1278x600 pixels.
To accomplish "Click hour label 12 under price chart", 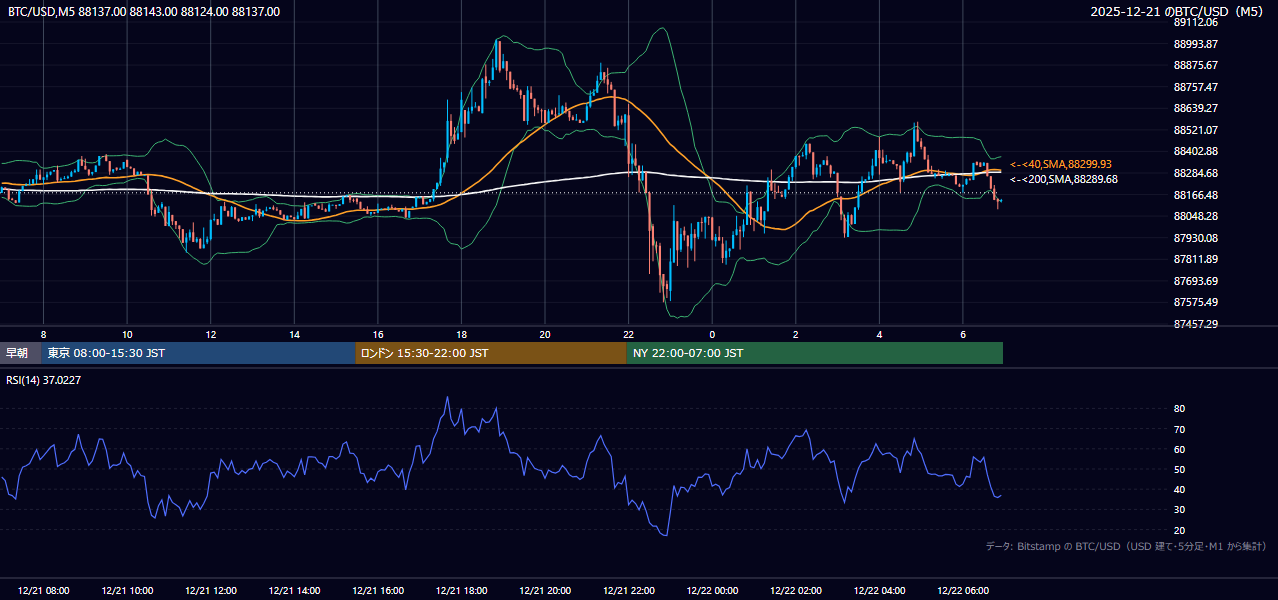I will 211,334.
